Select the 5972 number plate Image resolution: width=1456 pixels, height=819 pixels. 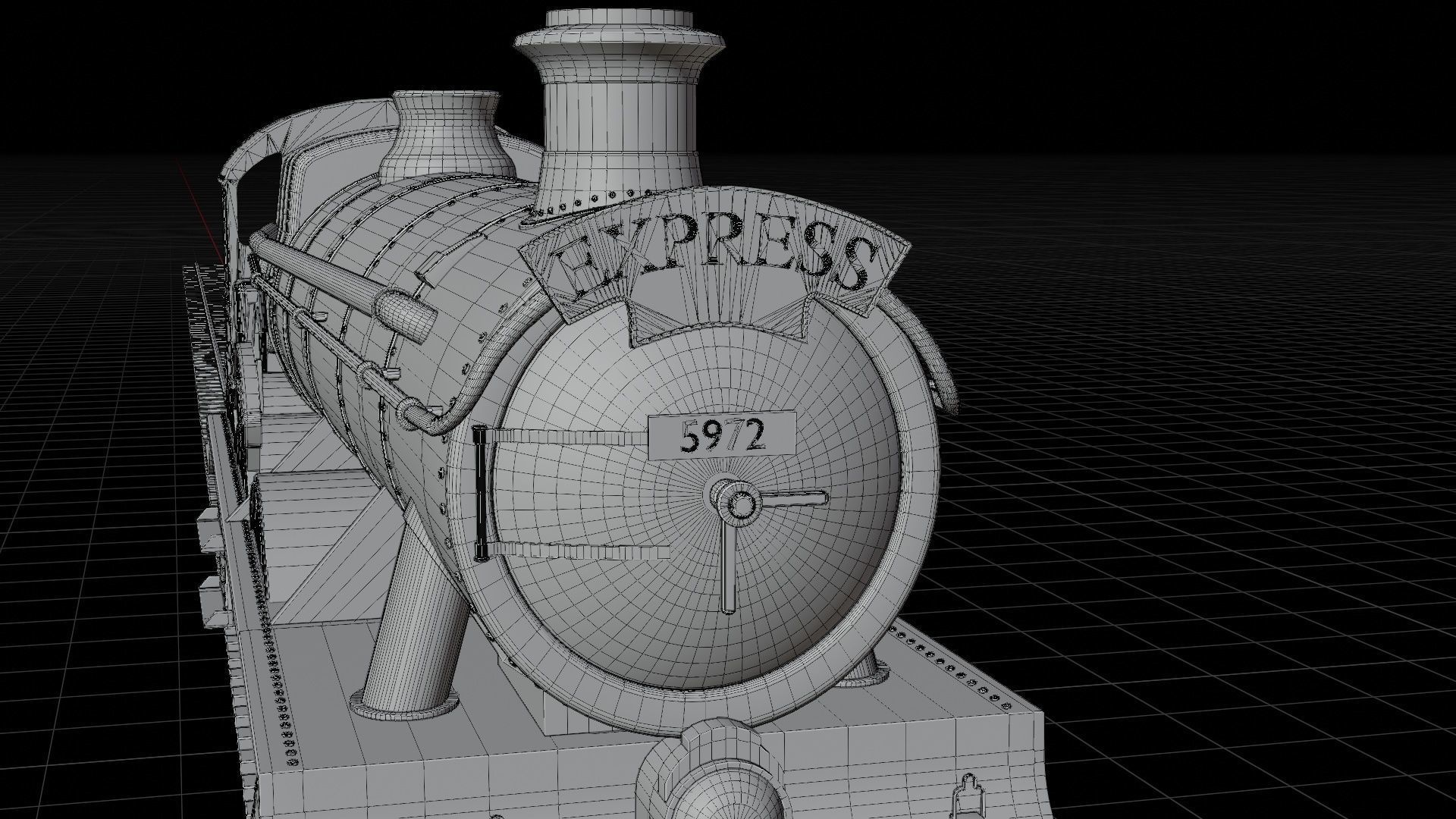click(x=722, y=435)
